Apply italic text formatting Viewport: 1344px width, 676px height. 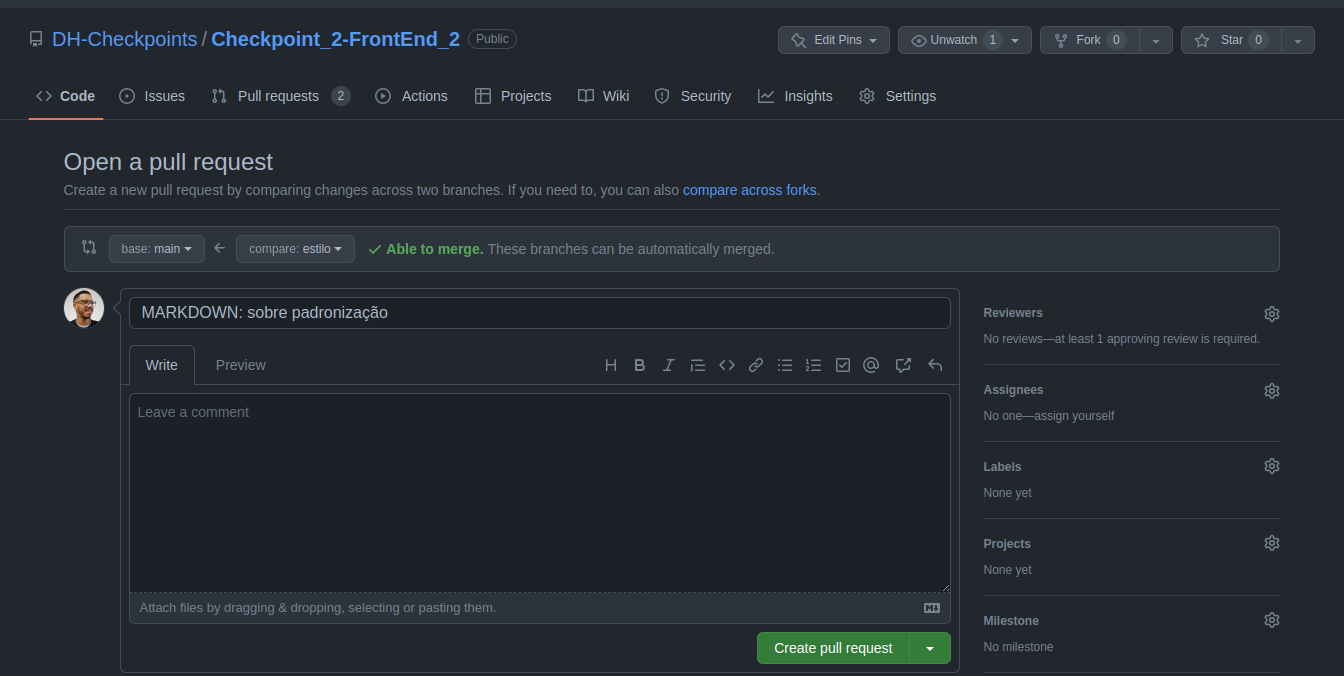tap(669, 365)
